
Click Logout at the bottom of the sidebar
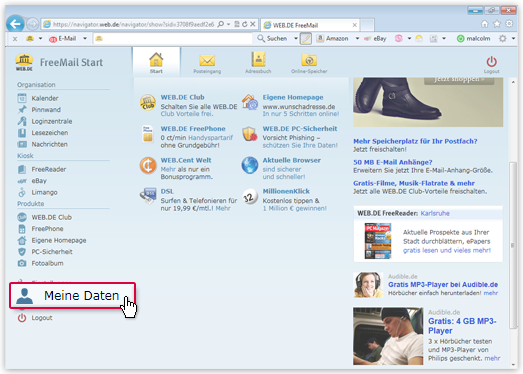point(35,318)
